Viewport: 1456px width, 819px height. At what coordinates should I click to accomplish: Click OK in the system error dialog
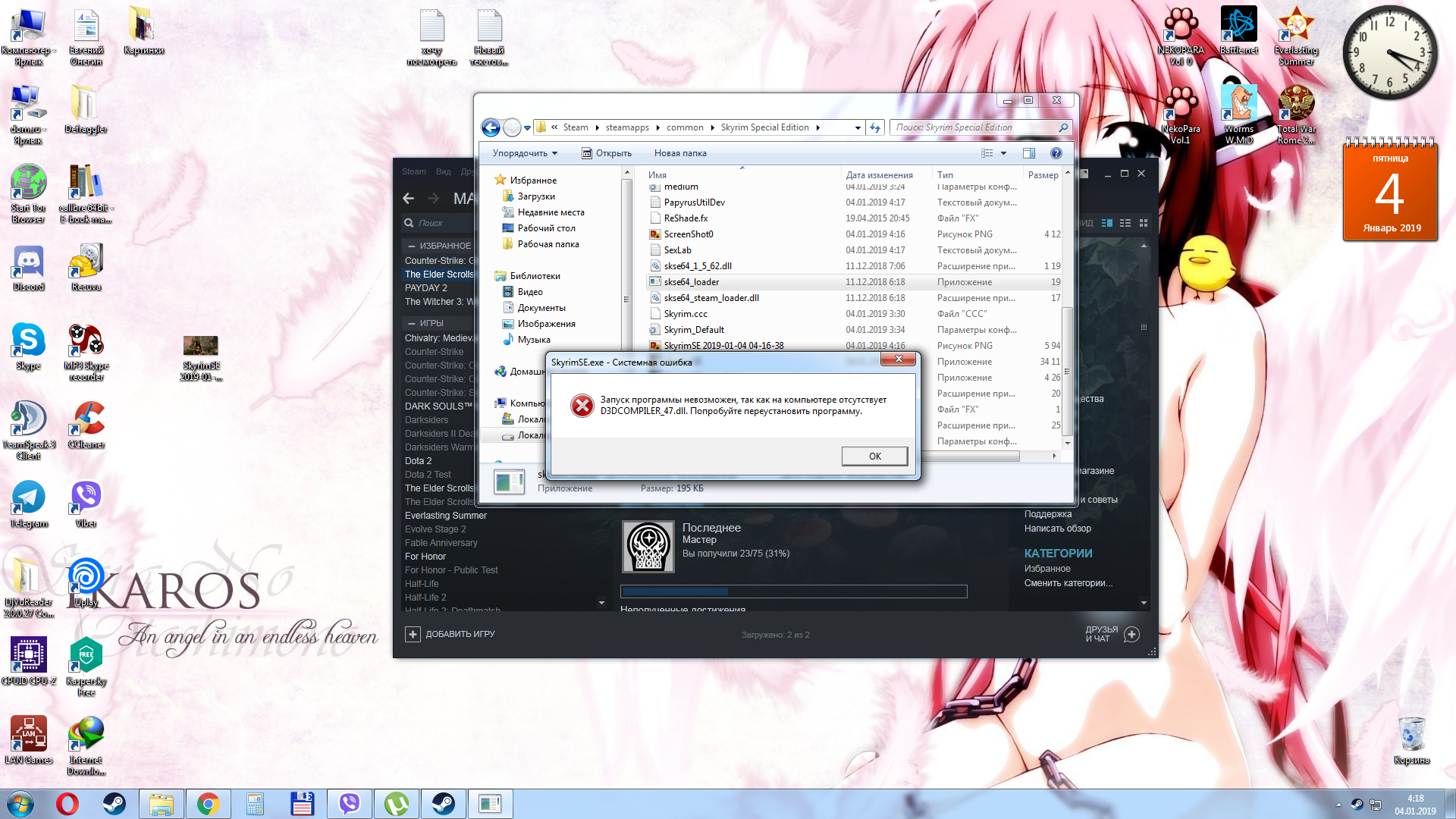[x=874, y=456]
